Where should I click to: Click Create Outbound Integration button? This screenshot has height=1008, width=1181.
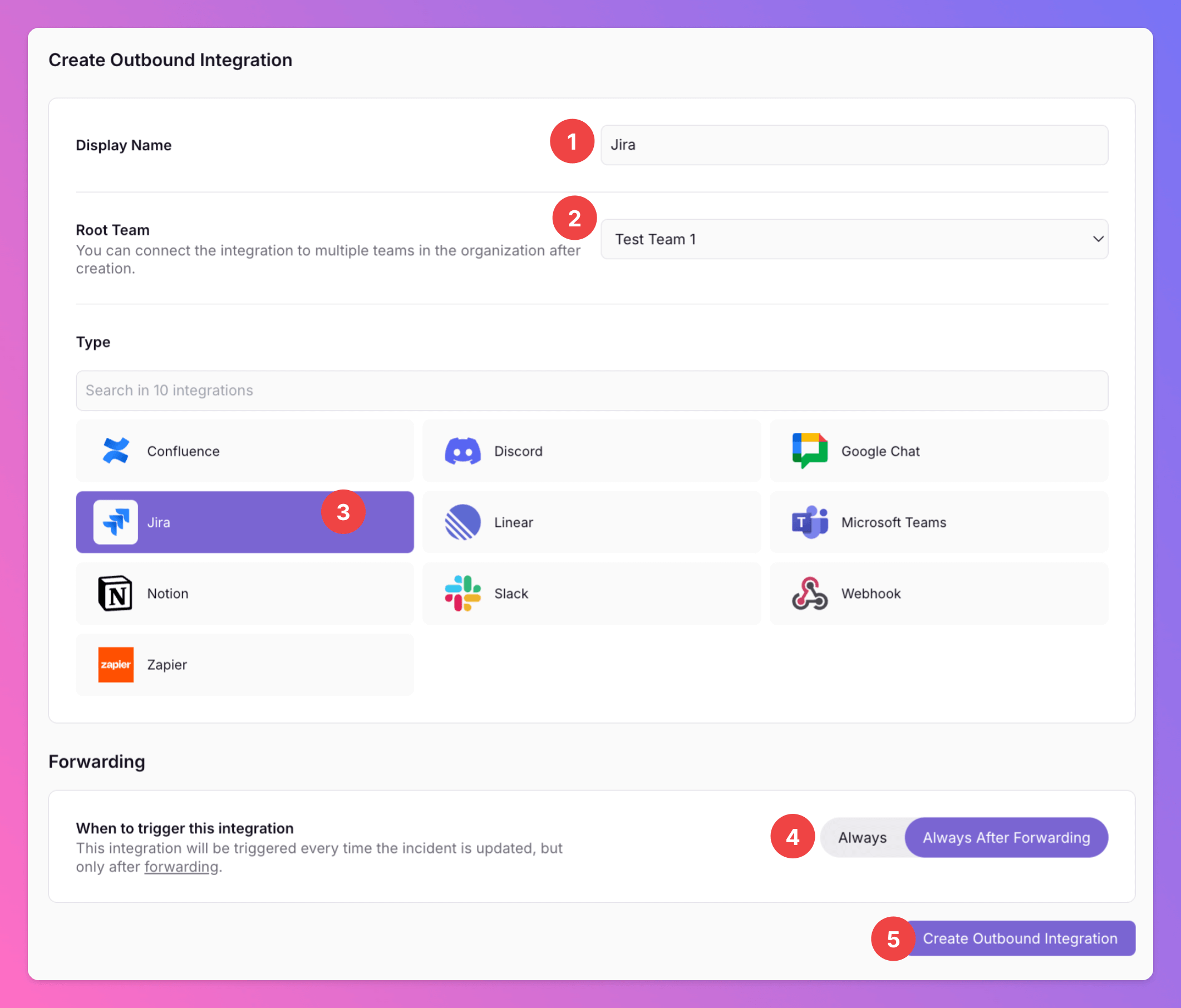pyautogui.click(x=1019, y=938)
